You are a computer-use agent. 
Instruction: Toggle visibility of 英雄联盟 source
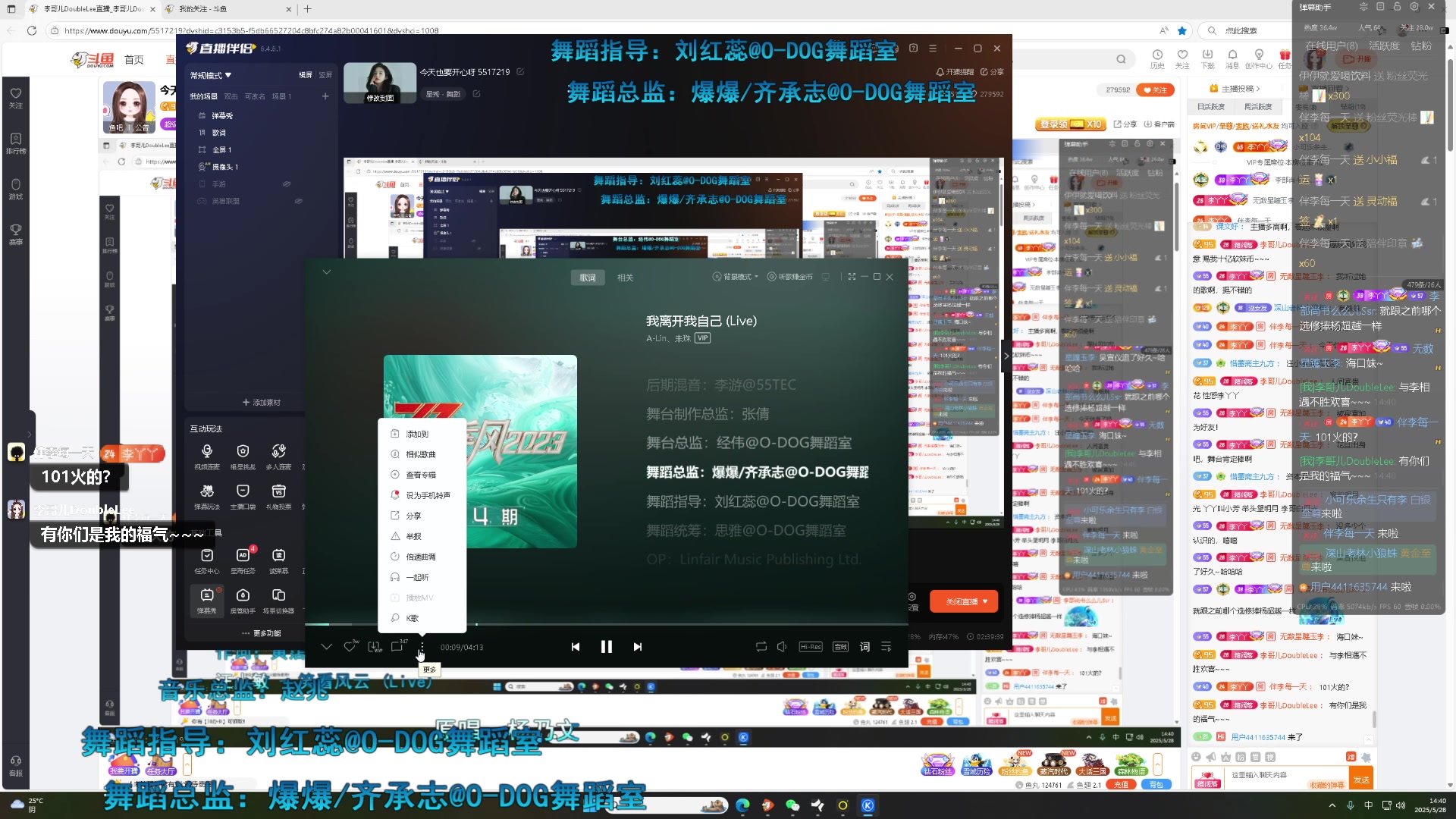point(298,201)
